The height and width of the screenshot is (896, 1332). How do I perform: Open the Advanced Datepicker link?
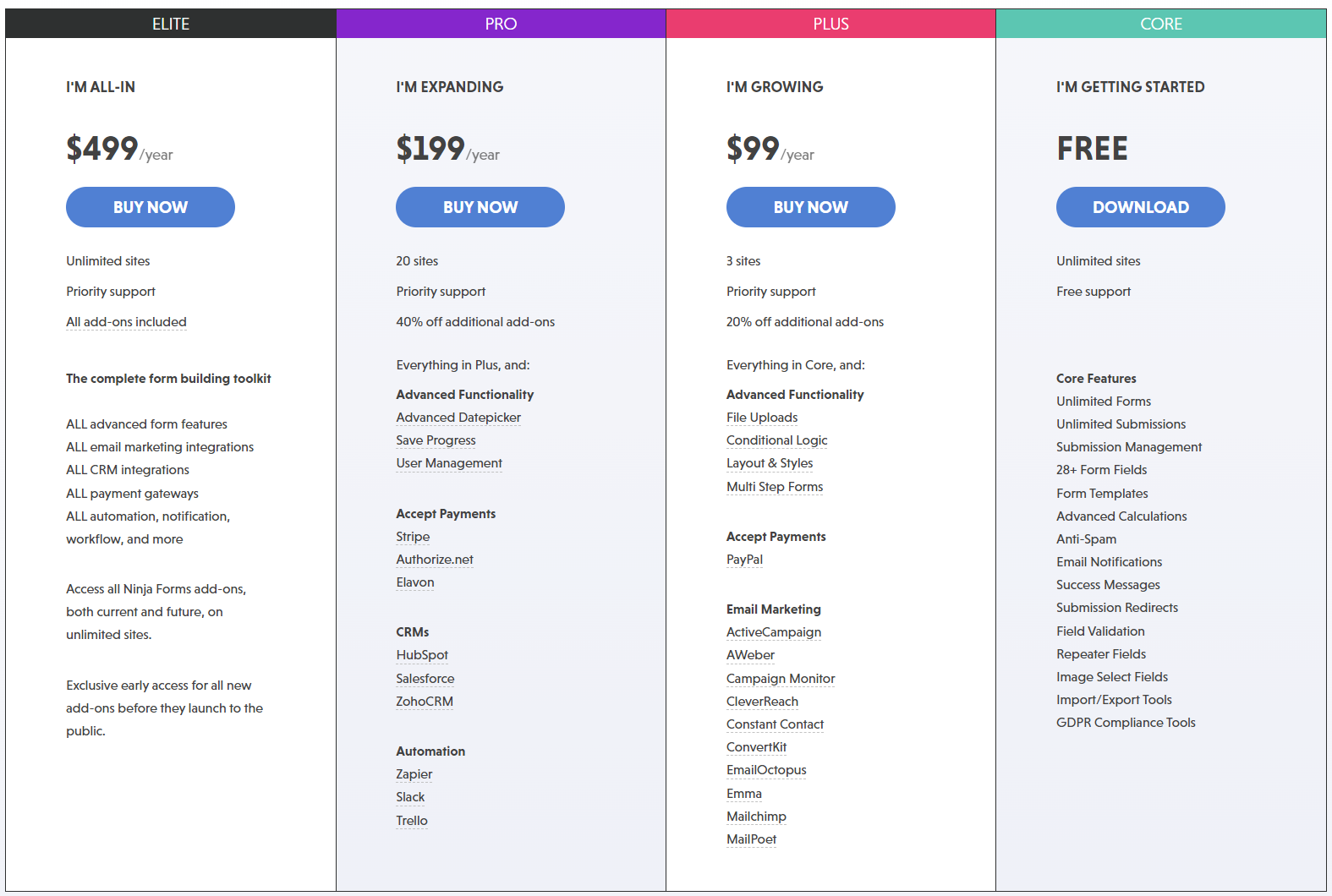click(458, 417)
